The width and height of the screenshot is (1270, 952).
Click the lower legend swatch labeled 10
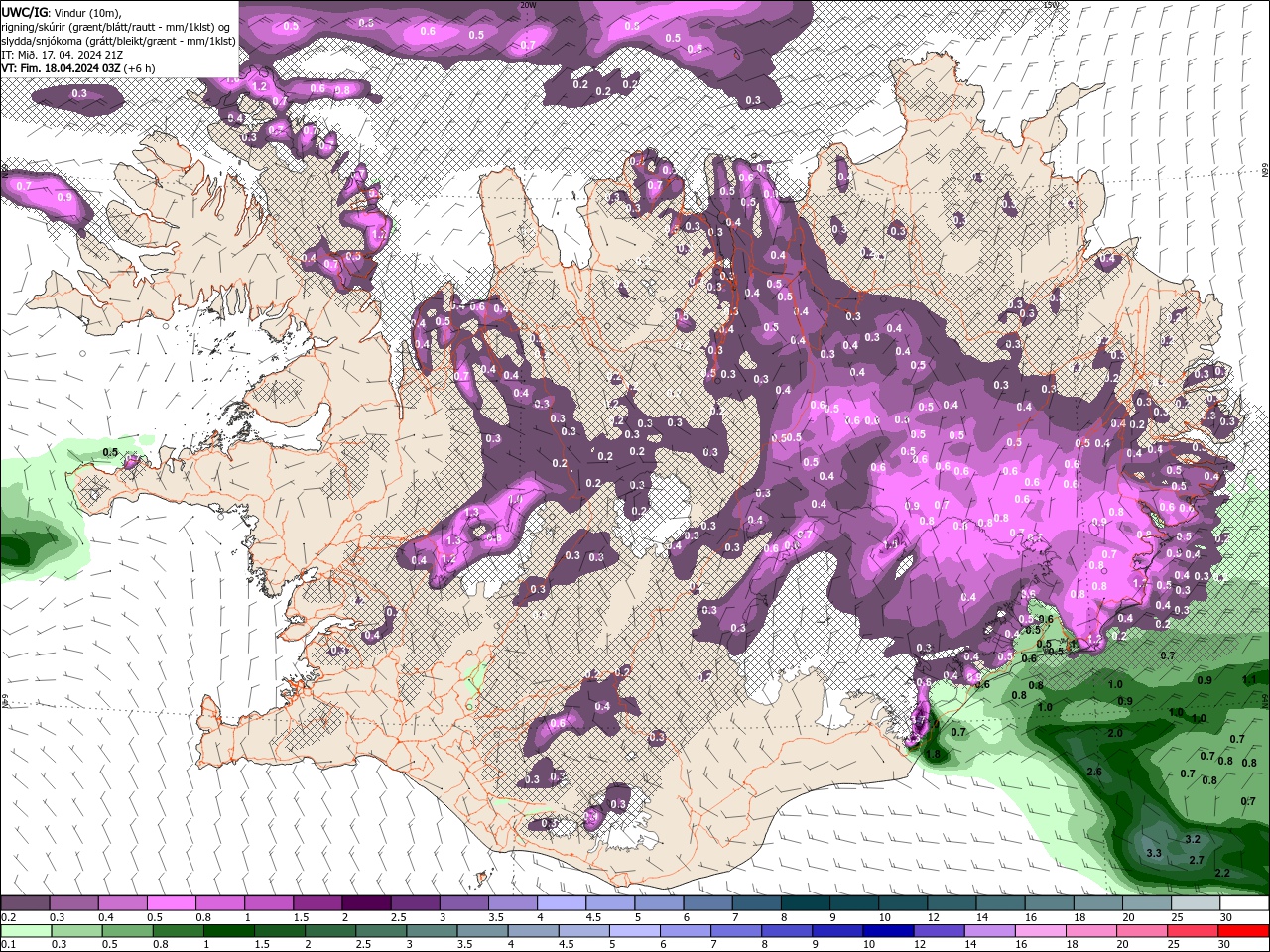pos(888,931)
